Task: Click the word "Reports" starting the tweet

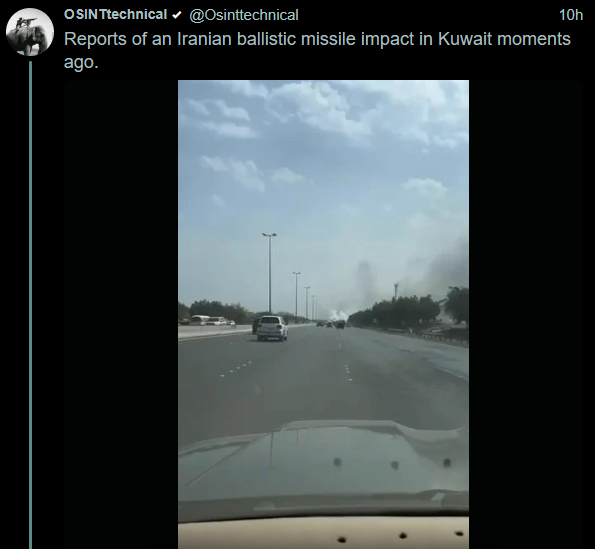Action: coord(95,39)
